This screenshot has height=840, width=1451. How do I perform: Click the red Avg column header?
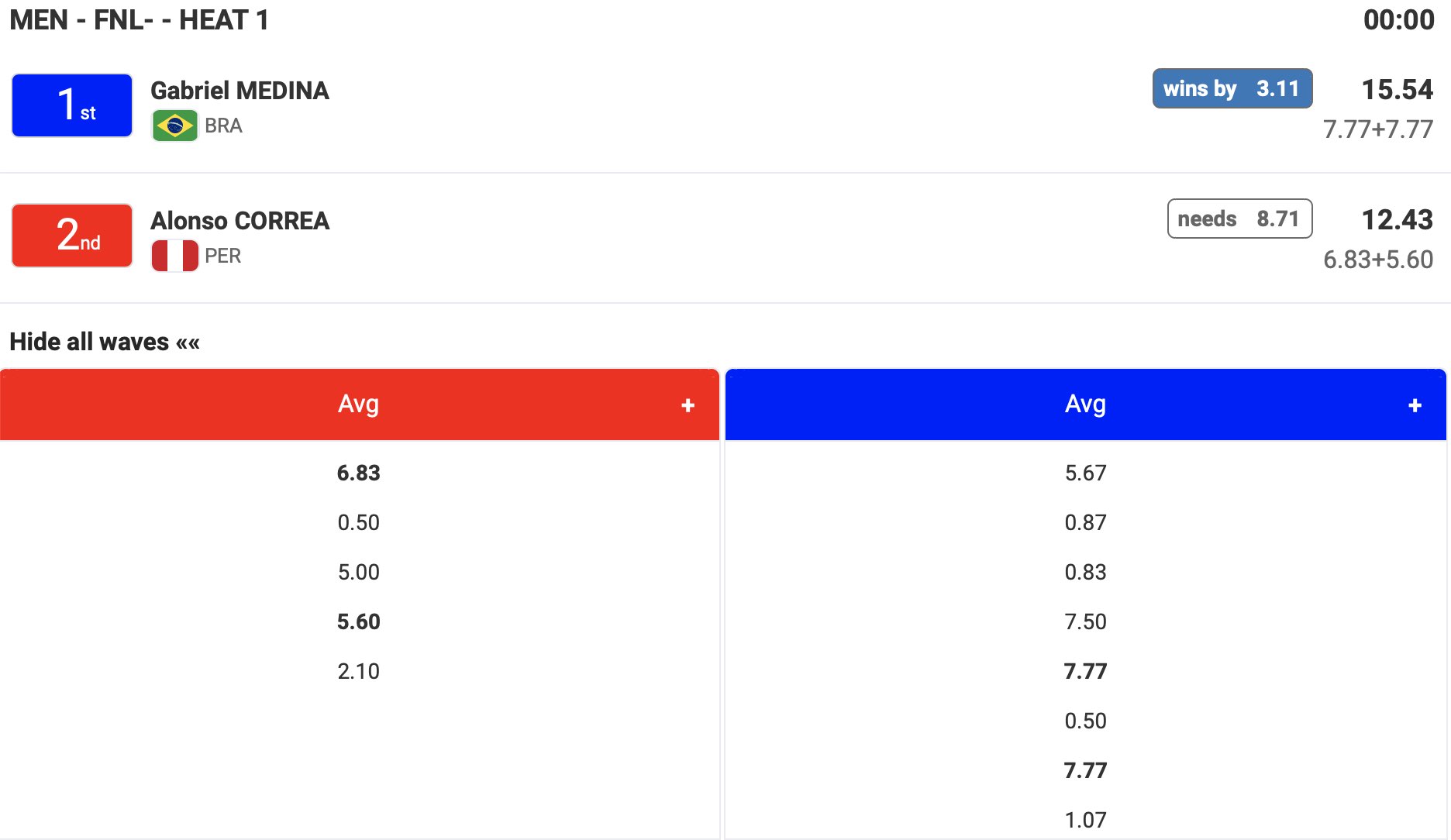pyautogui.click(x=358, y=404)
